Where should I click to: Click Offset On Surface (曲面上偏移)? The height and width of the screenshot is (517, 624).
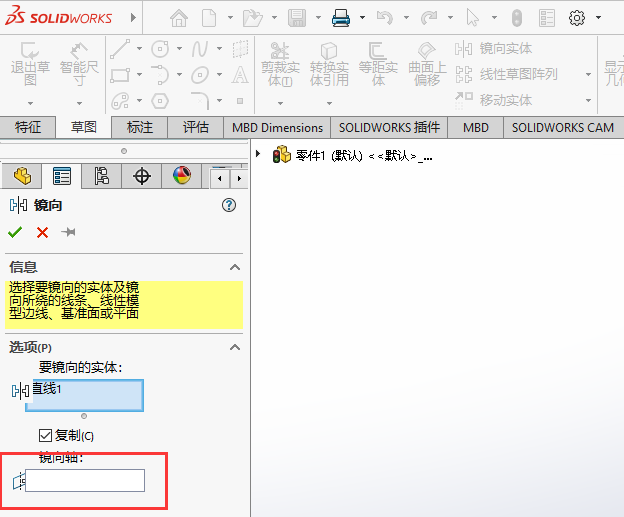tap(427, 64)
